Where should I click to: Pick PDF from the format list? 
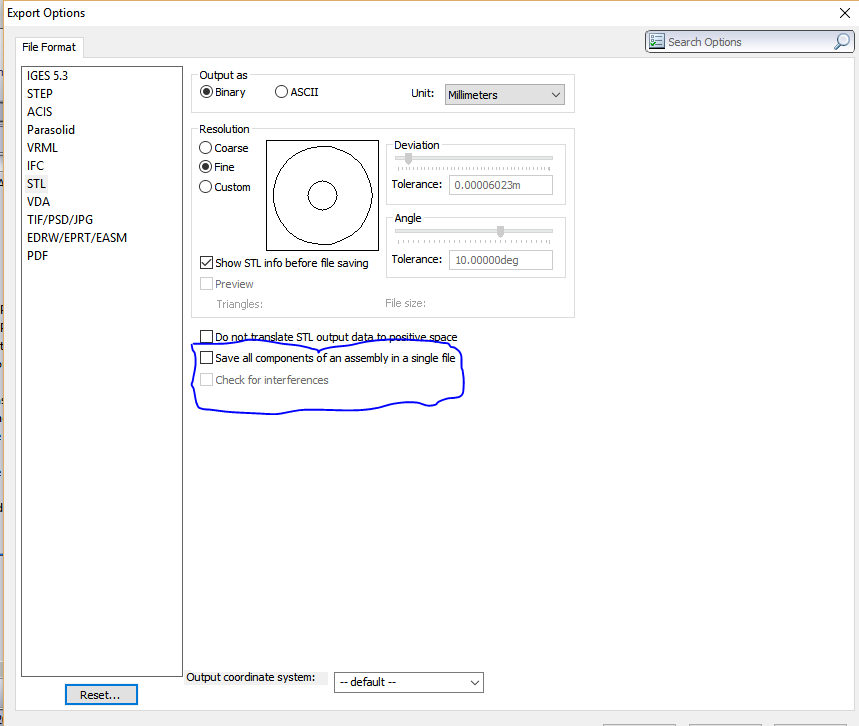[x=38, y=256]
